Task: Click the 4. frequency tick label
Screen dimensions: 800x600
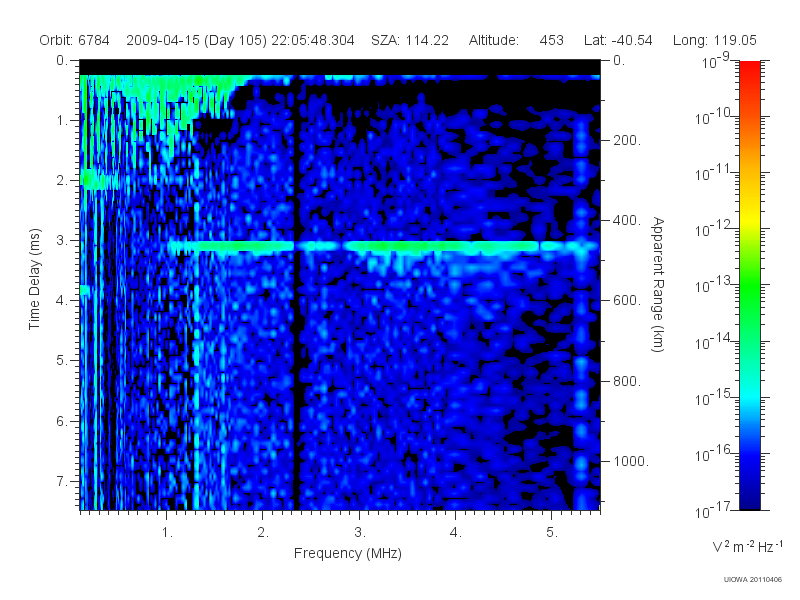Action: (x=456, y=532)
